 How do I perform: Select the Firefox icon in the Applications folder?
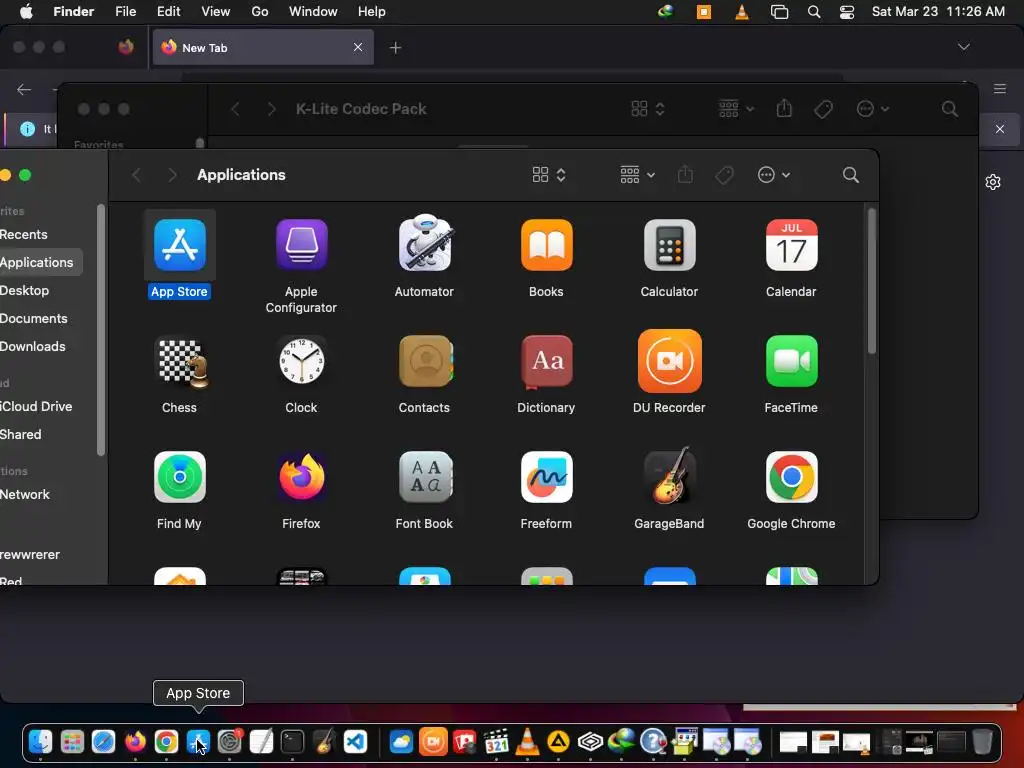(301, 477)
